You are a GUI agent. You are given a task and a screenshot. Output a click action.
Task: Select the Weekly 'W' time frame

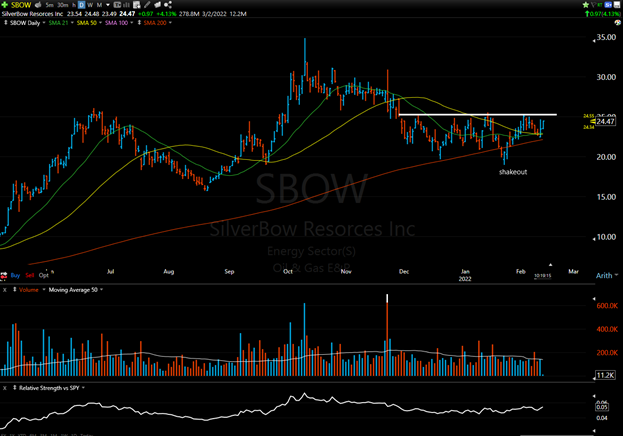(90, 5)
